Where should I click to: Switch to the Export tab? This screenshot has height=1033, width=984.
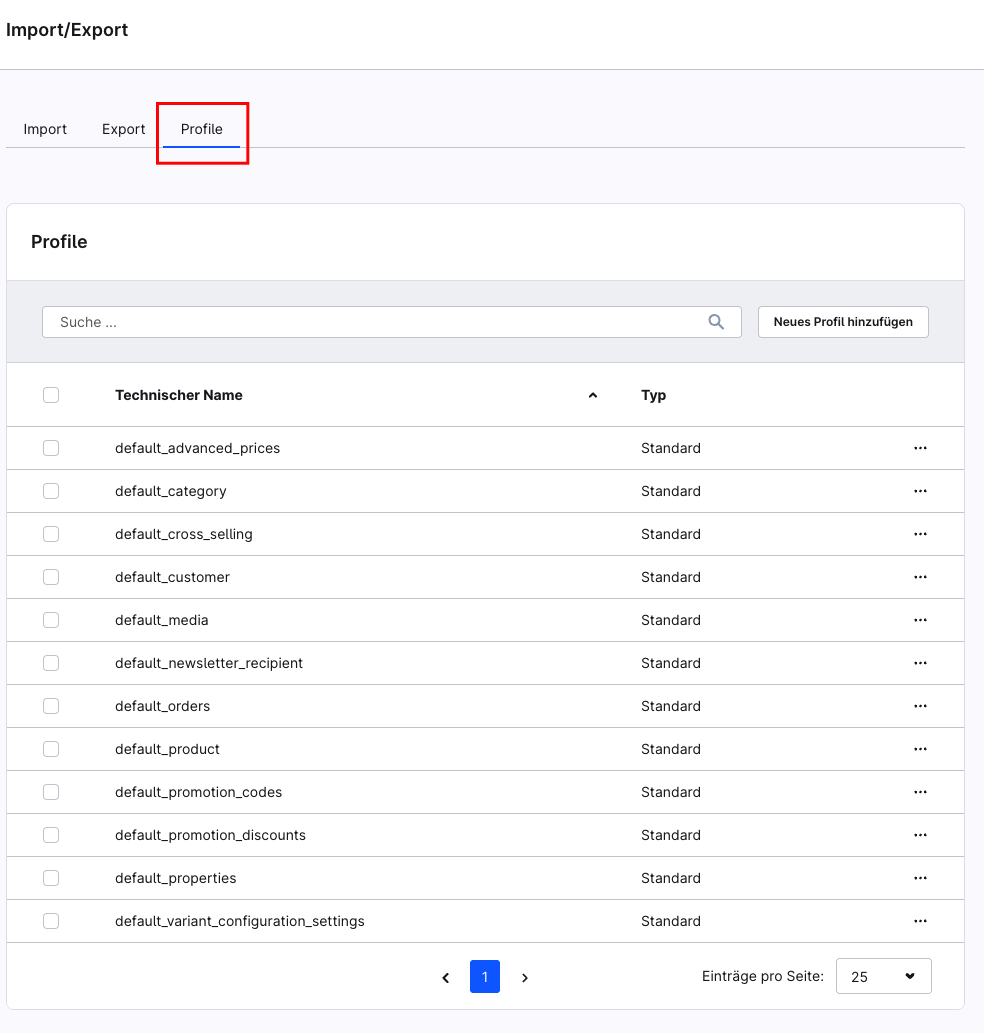pyautogui.click(x=124, y=129)
